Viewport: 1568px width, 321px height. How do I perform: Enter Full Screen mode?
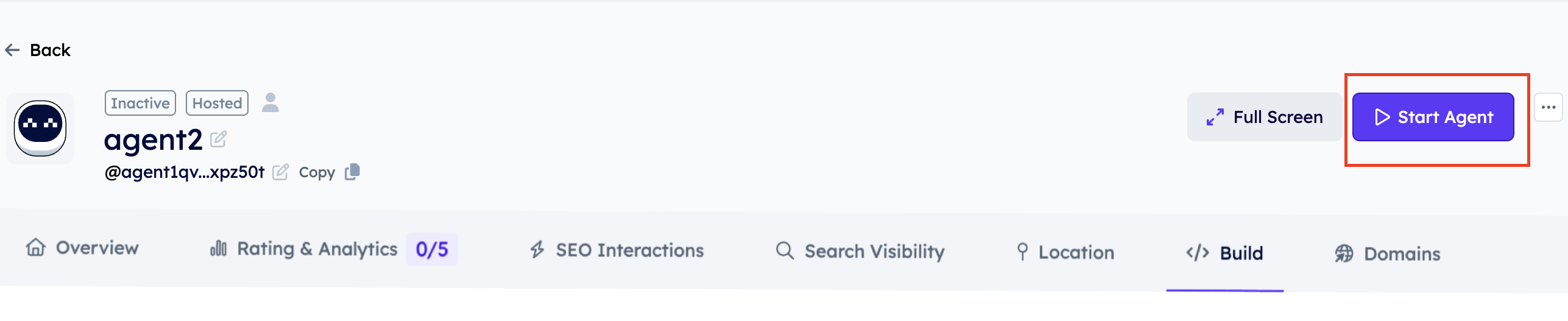coord(1264,117)
